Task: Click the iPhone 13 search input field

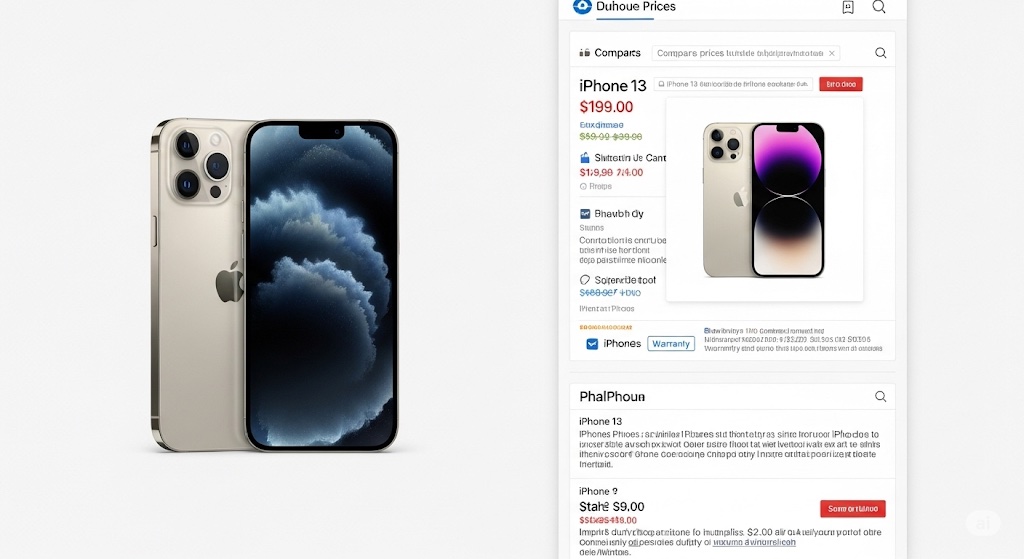Action: tap(733, 84)
